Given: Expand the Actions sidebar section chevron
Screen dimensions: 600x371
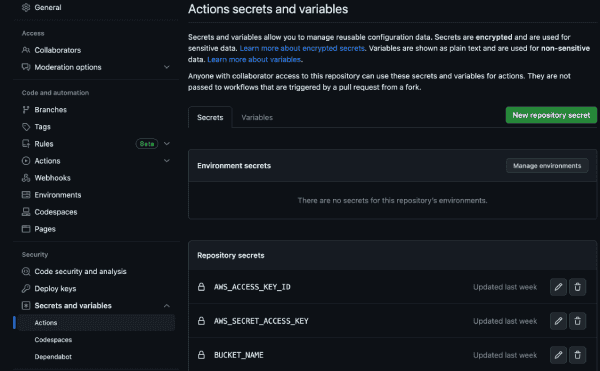Looking at the screenshot, I should click(x=167, y=161).
